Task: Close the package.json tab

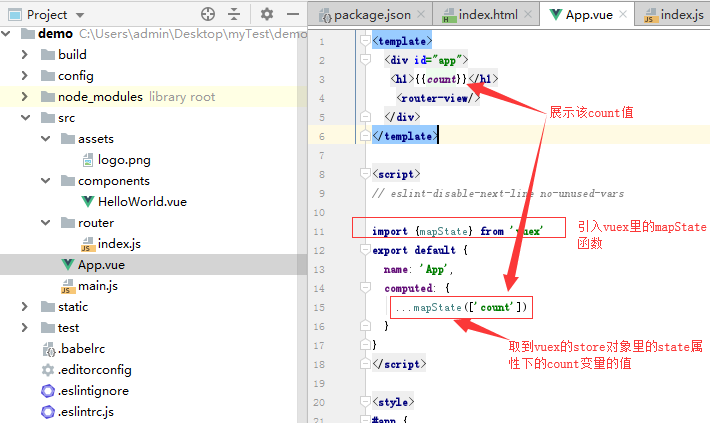Action: coord(421,14)
